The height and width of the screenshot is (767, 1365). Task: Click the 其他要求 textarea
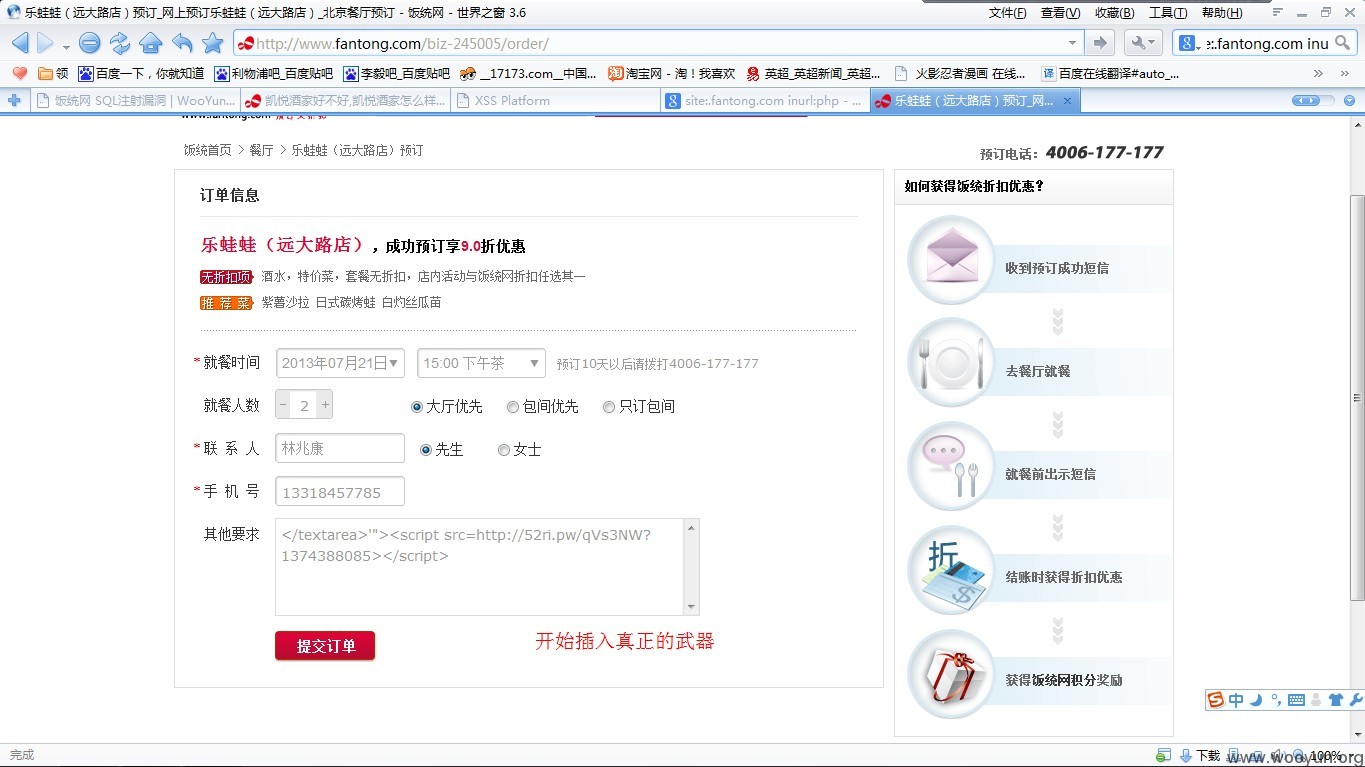487,566
